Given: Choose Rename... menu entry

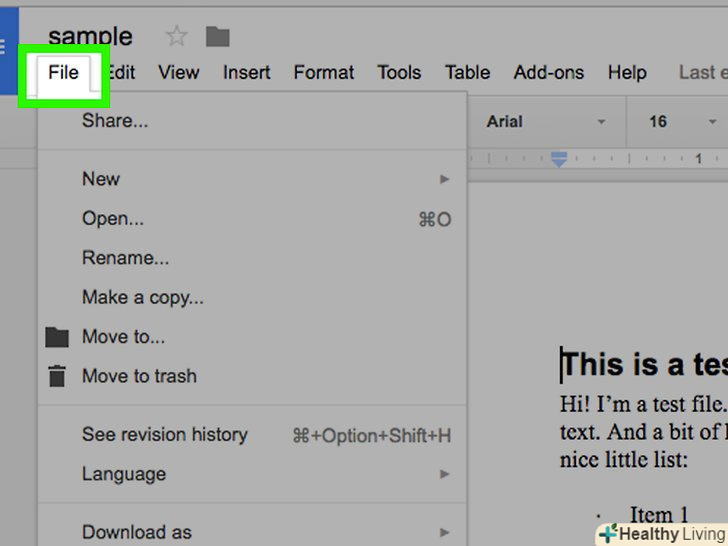Looking at the screenshot, I should tap(252, 258).
